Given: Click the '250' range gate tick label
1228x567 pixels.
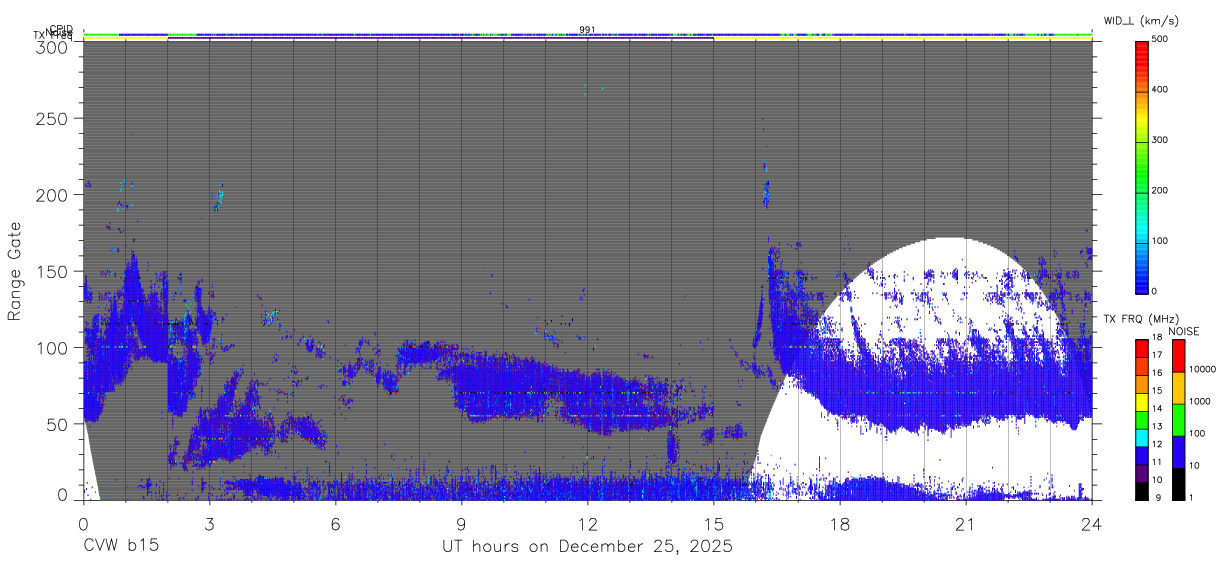Looking at the screenshot, I should point(53,119).
